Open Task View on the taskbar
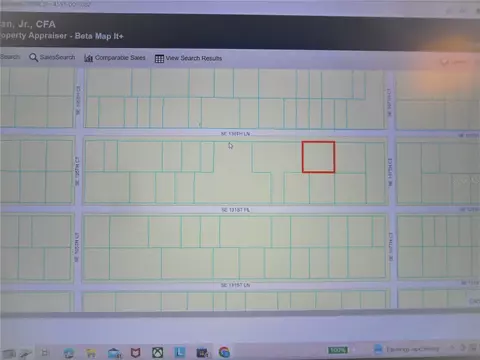The width and height of the screenshot is (480, 360). coord(45,352)
